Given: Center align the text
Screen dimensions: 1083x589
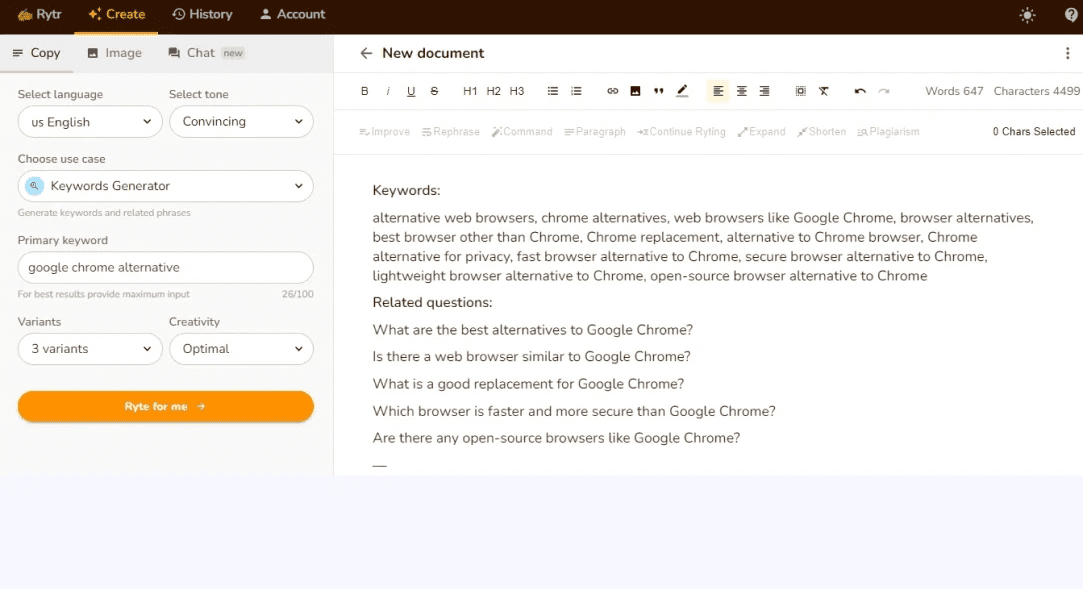Looking at the screenshot, I should click(x=741, y=91).
